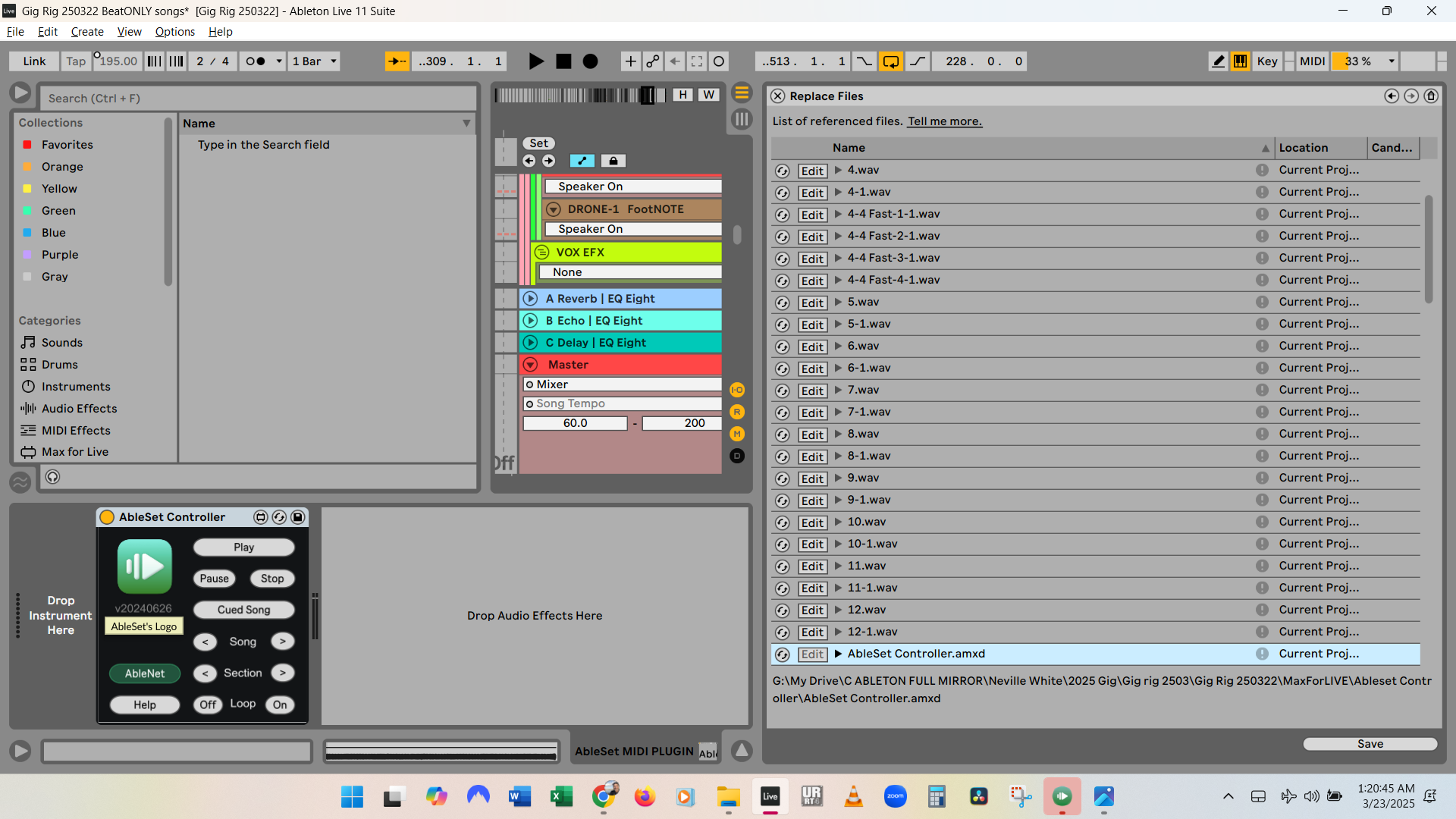This screenshot has height=819, width=1456.
Task: Toggle the AbleSet Controller device activator
Action: (107, 517)
